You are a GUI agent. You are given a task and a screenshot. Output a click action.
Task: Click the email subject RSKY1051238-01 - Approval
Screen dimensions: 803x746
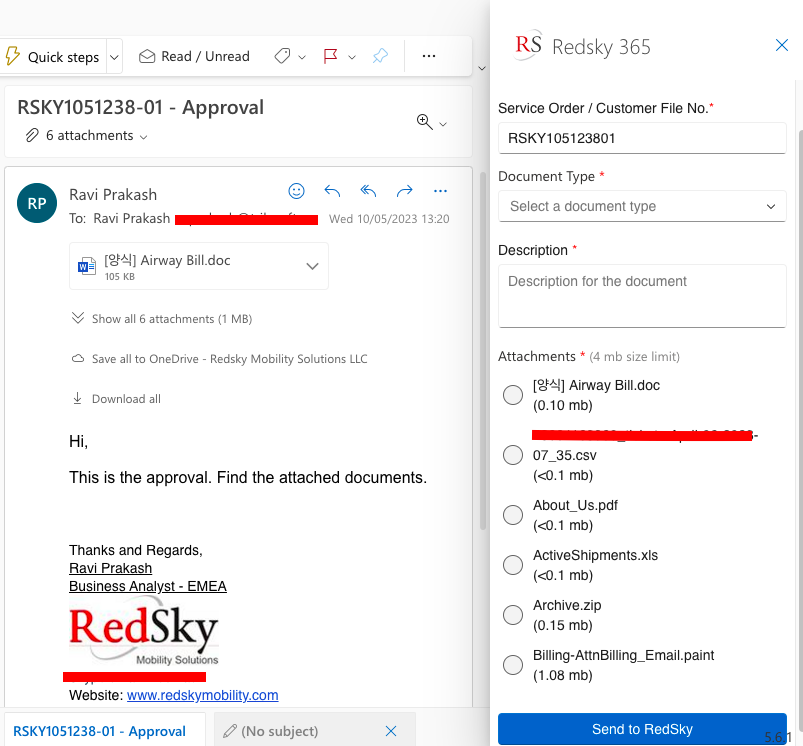[141, 108]
